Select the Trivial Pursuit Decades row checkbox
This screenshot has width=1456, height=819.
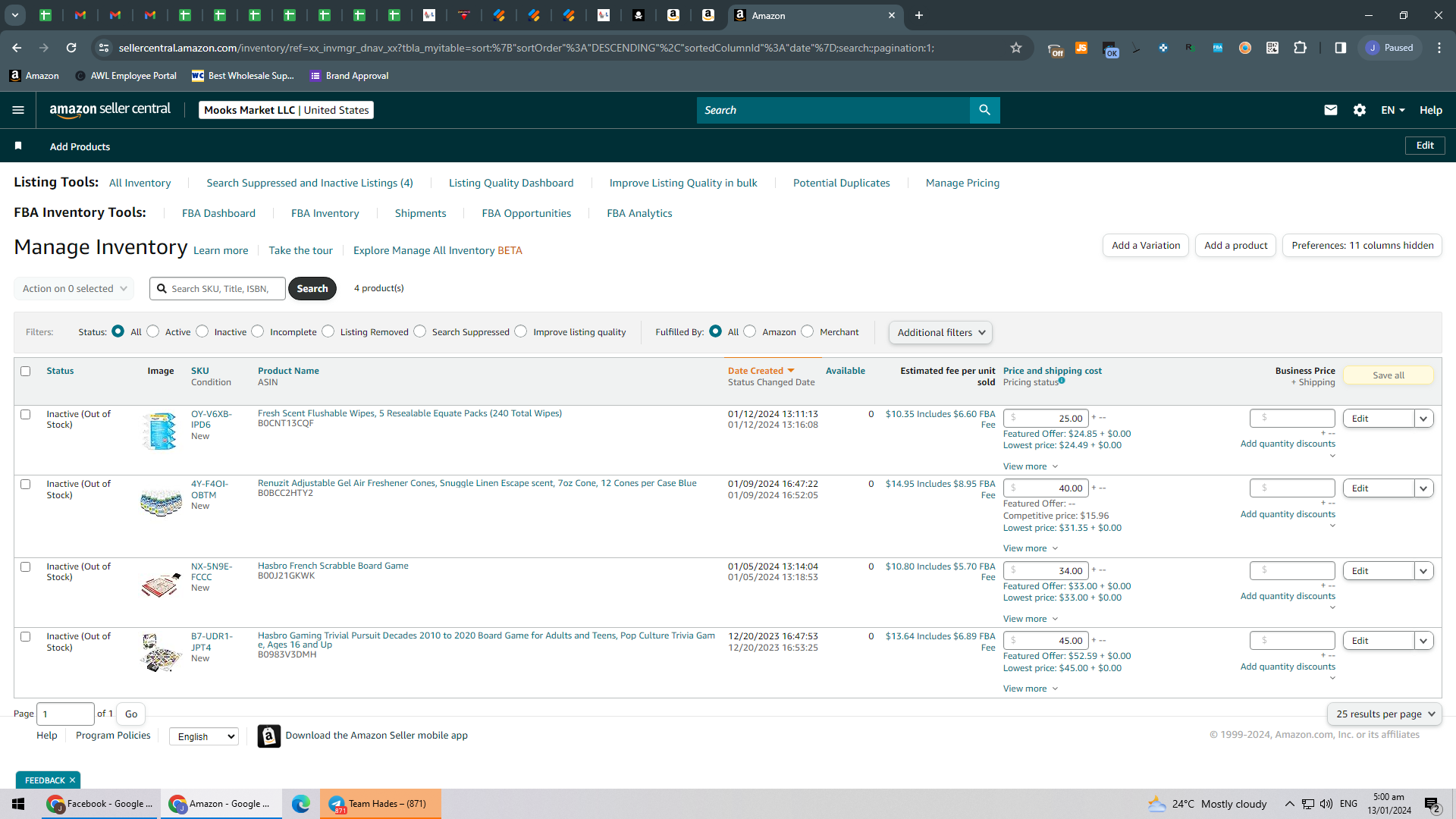pyautogui.click(x=26, y=637)
